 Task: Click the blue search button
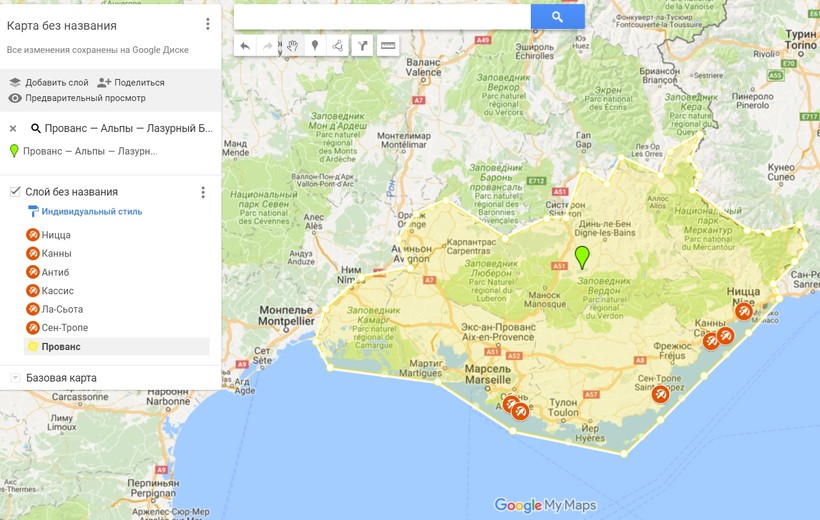pos(557,17)
